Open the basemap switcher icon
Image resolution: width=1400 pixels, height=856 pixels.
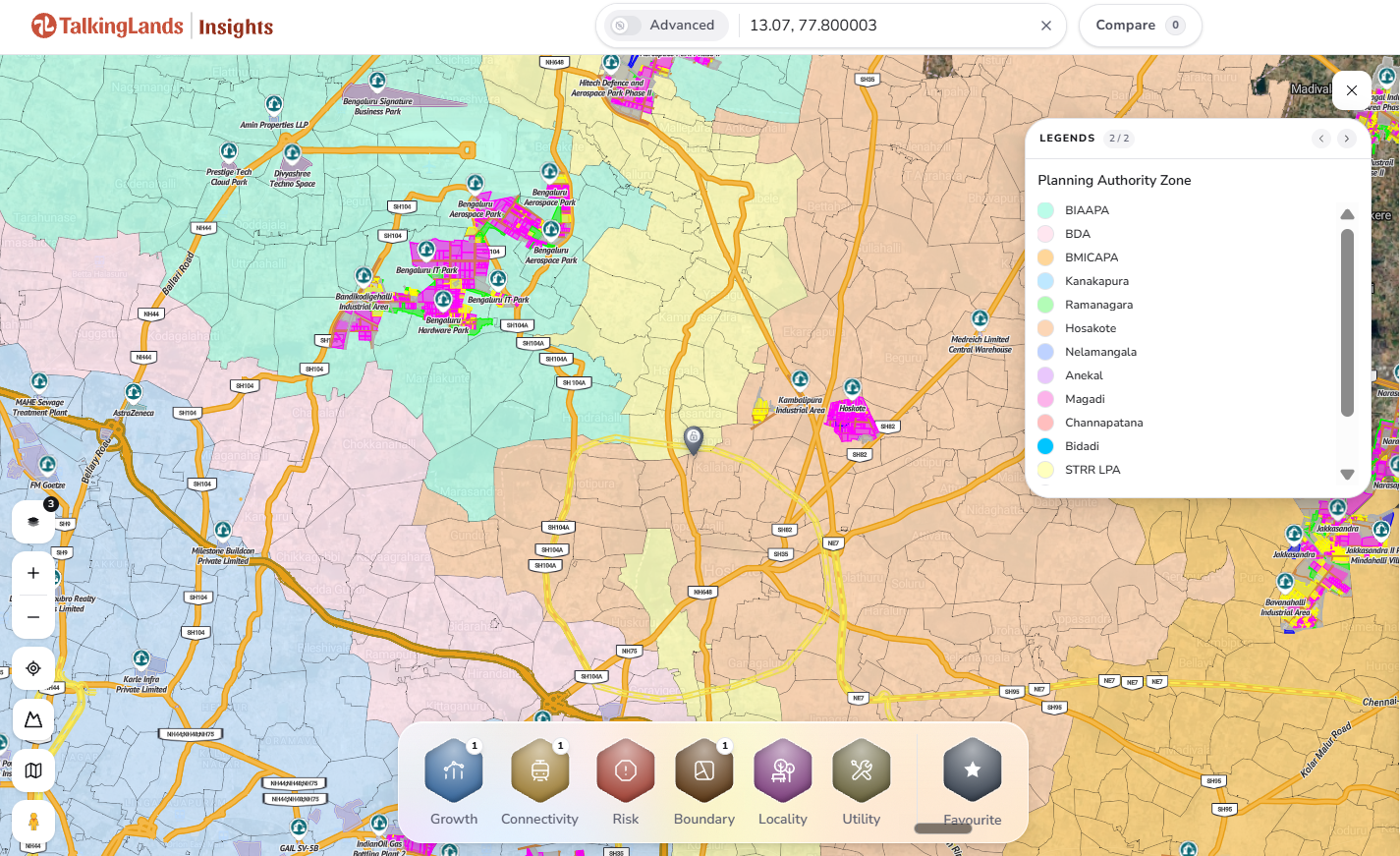33,770
